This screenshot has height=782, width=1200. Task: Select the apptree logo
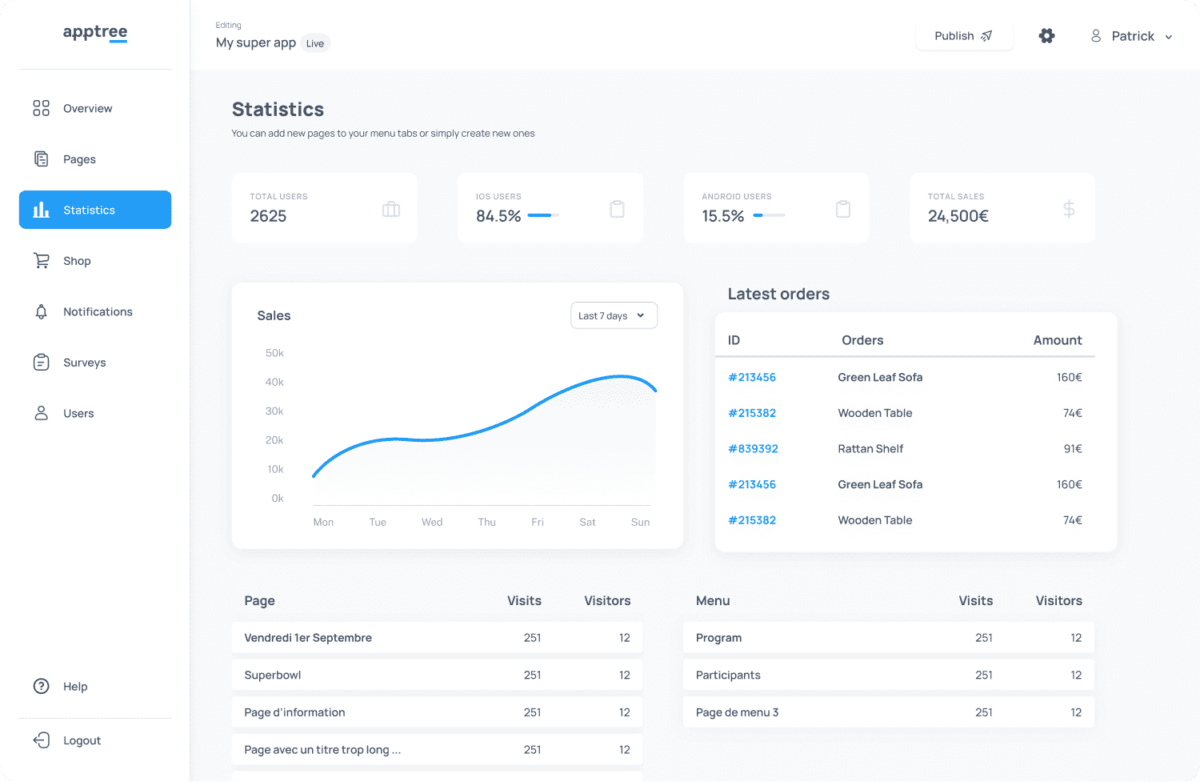coord(95,32)
